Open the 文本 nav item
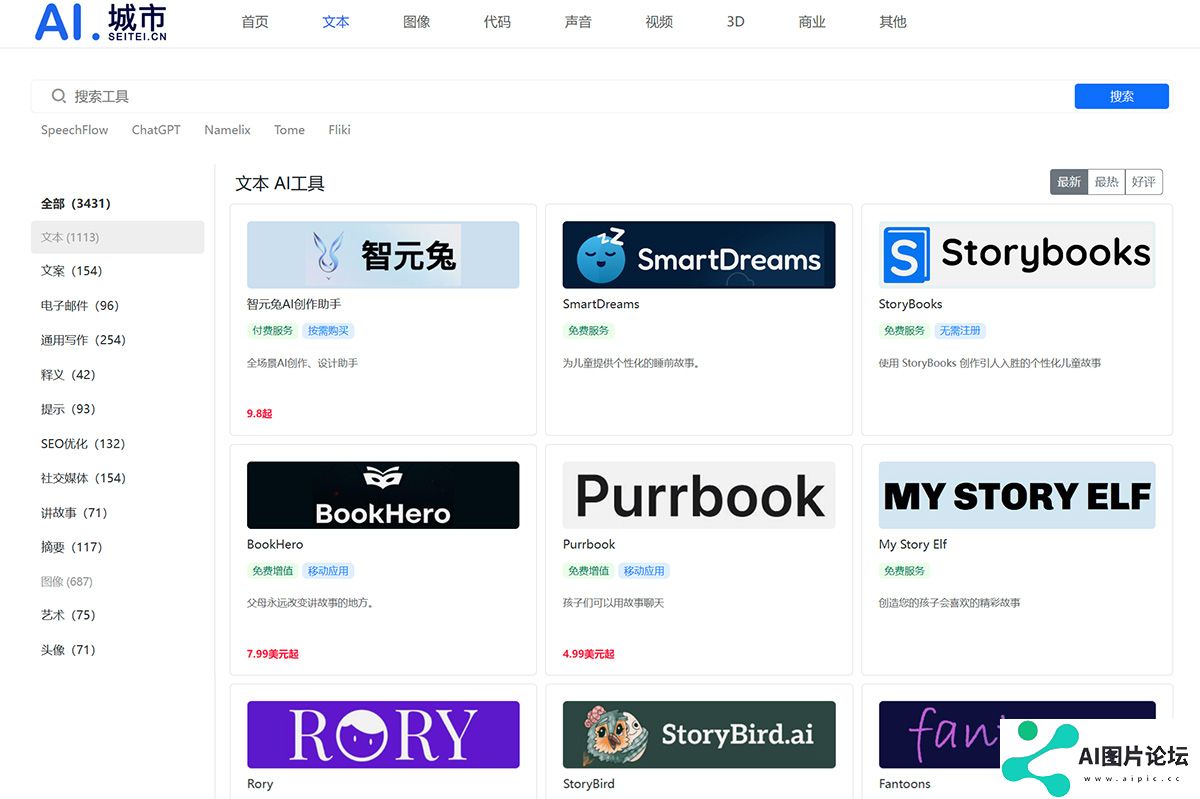 coord(336,22)
